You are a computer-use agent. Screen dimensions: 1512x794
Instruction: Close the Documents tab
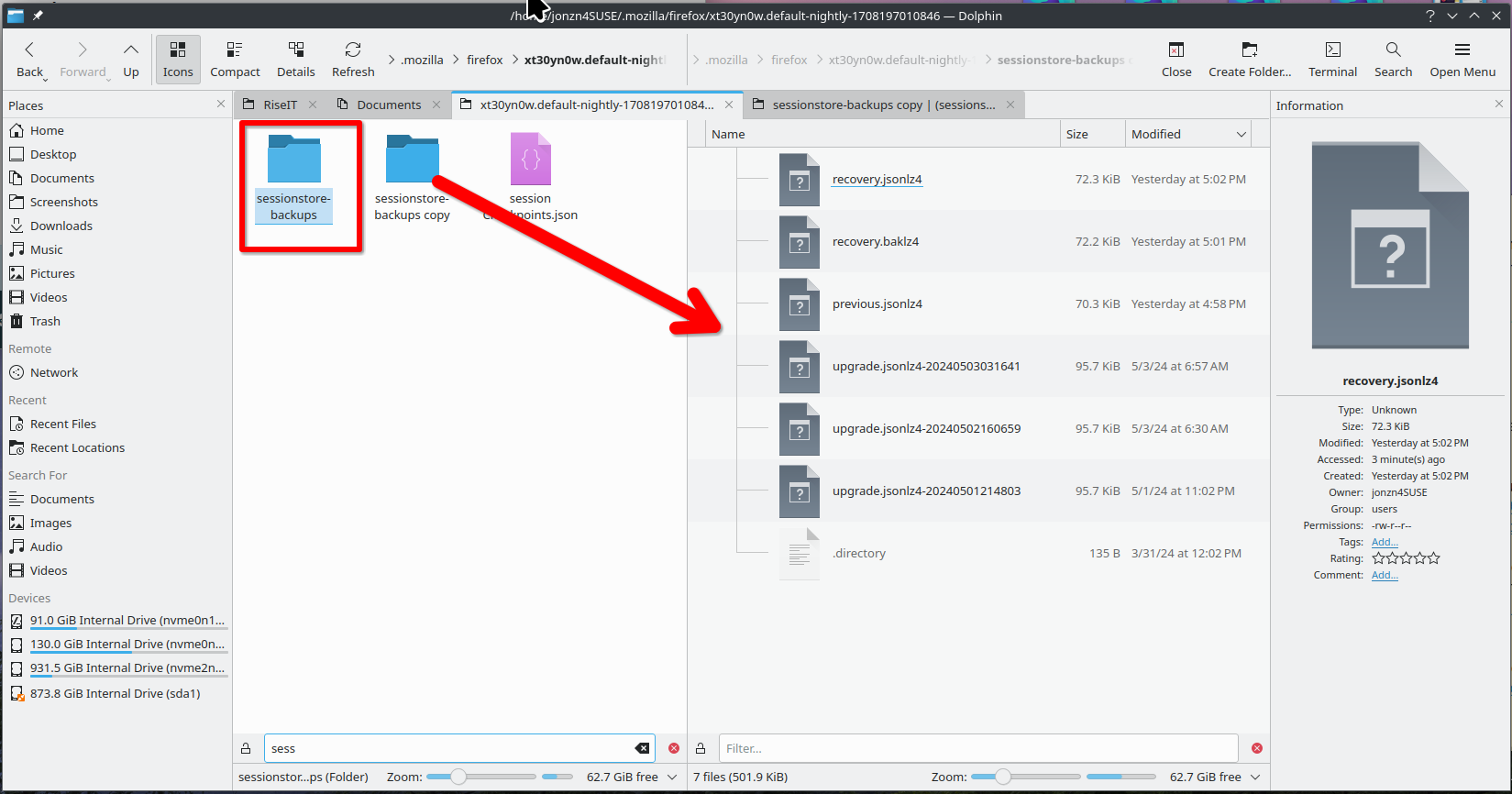click(x=436, y=105)
